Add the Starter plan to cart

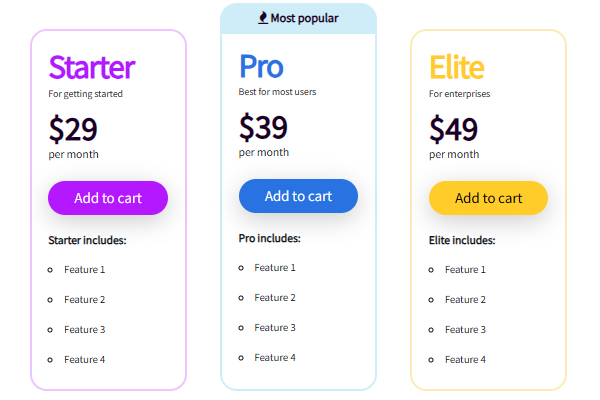(108, 198)
